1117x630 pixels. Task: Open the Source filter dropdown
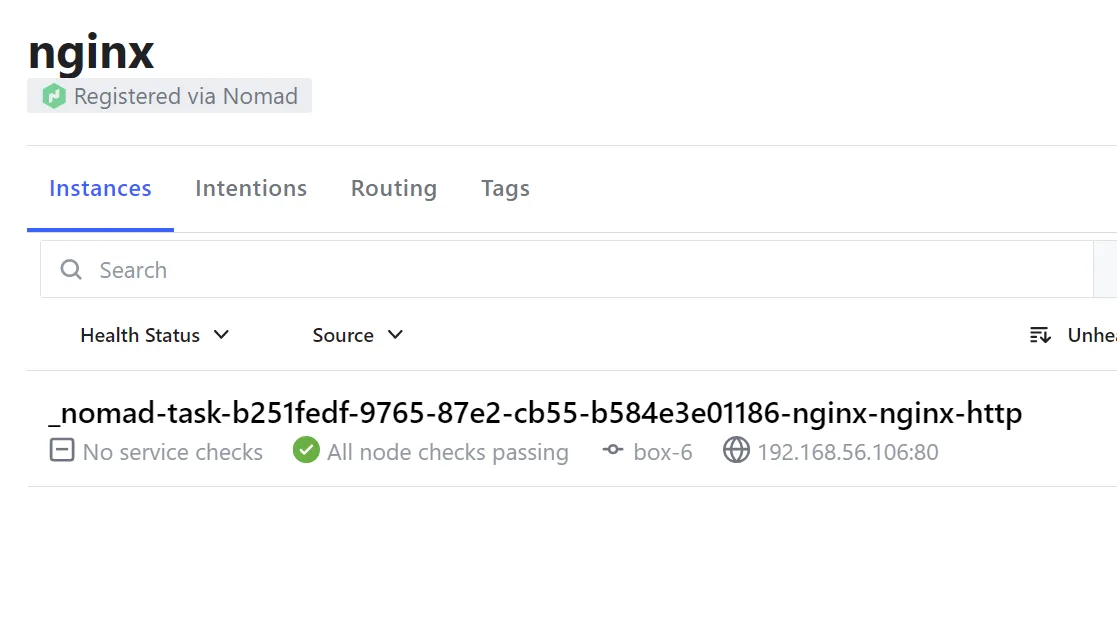pyautogui.click(x=358, y=335)
